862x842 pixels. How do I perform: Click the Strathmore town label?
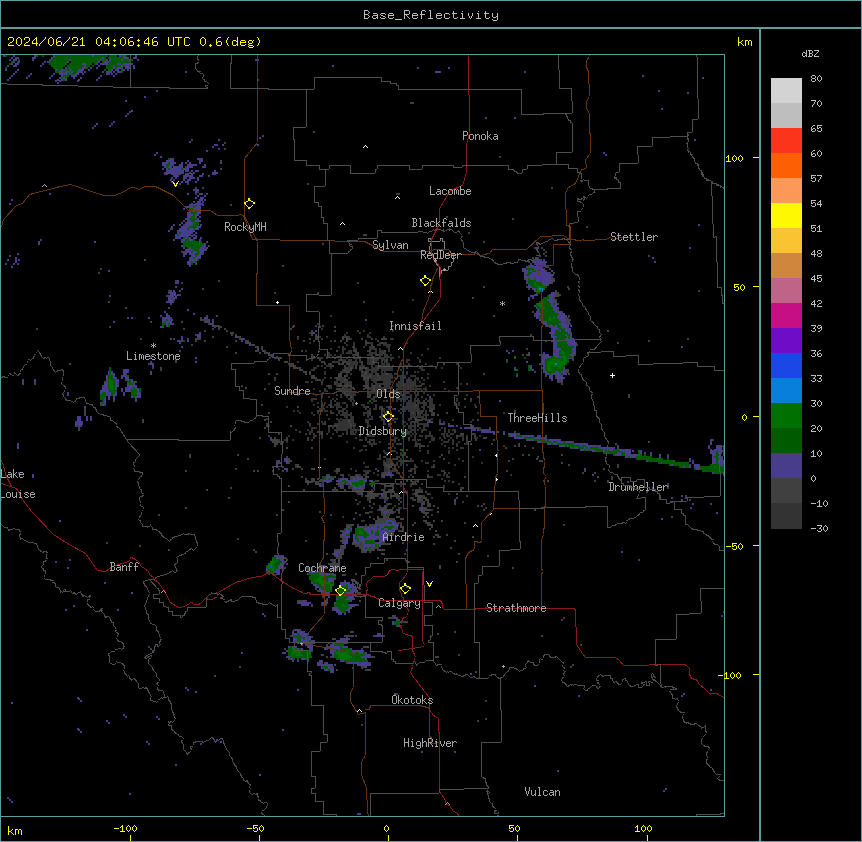516,608
